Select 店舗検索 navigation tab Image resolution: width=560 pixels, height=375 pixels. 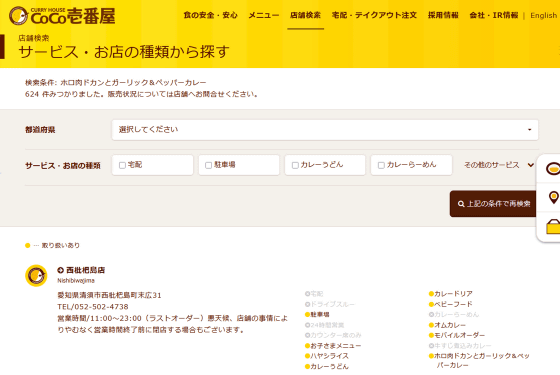(305, 15)
